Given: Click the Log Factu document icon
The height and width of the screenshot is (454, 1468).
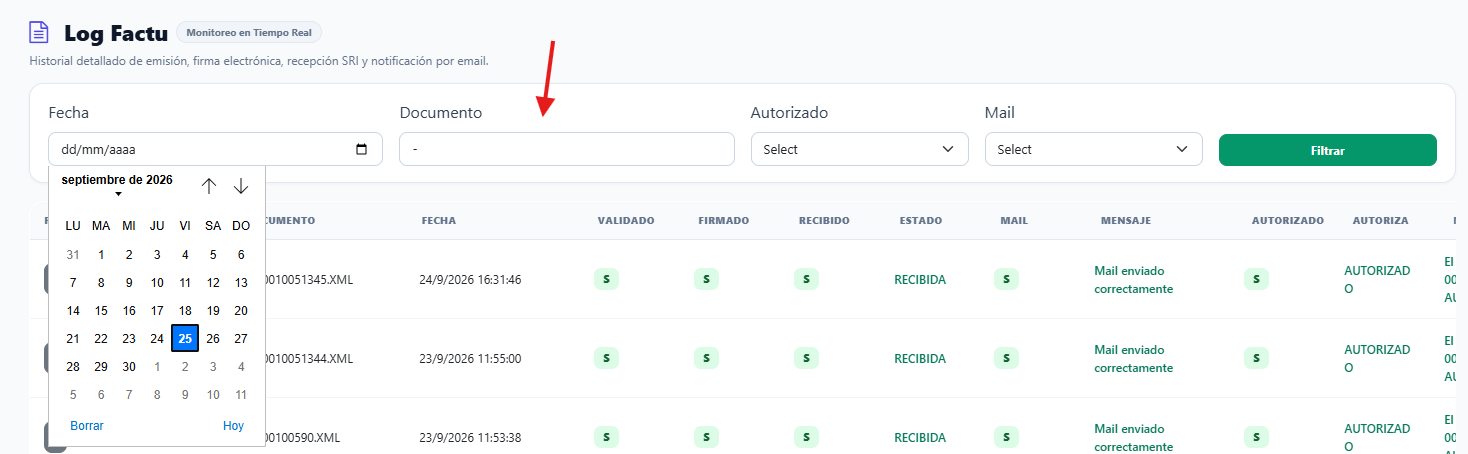Looking at the screenshot, I should point(39,33).
